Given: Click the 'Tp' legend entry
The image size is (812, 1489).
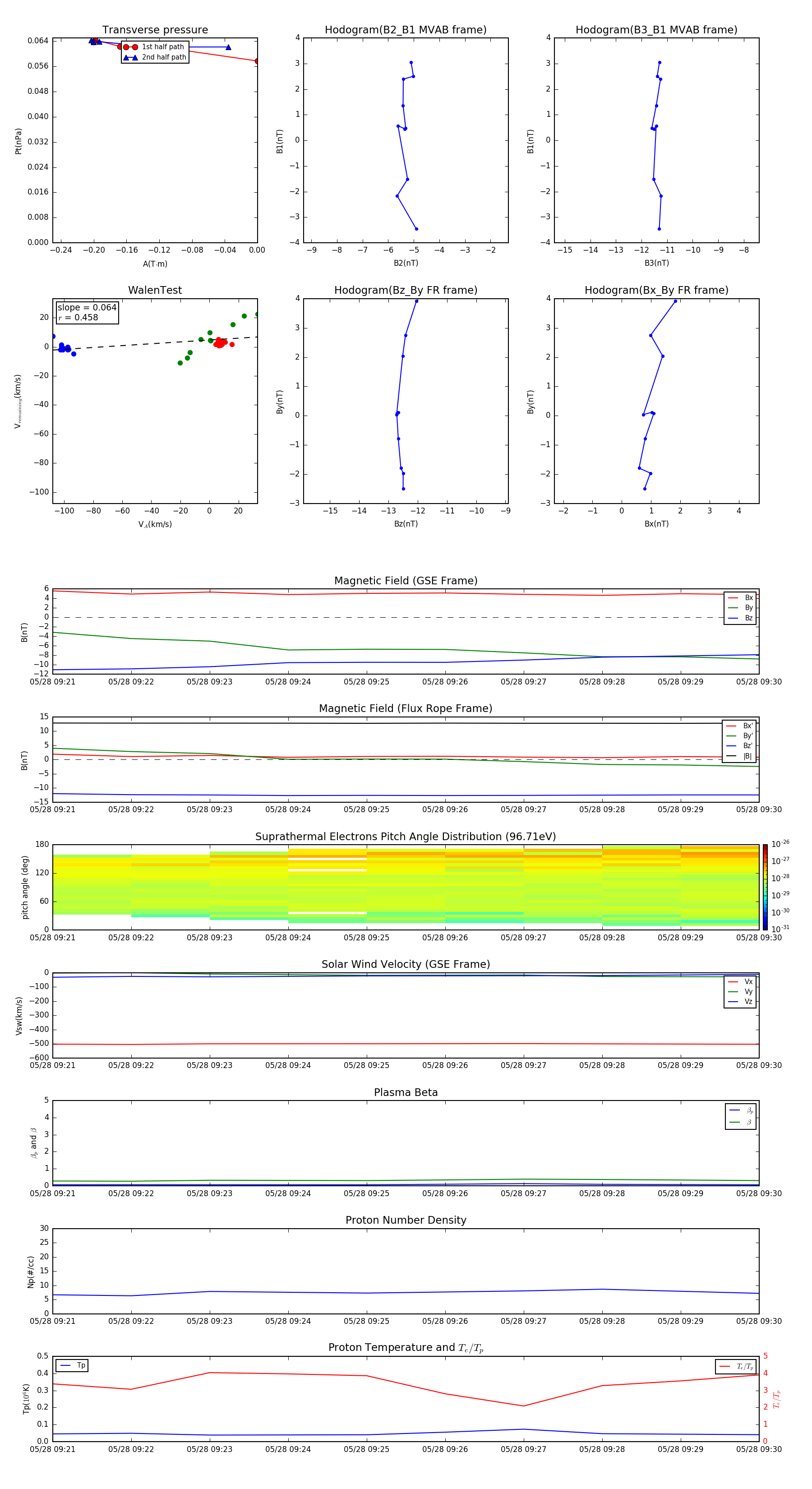Looking at the screenshot, I should [x=74, y=1365].
